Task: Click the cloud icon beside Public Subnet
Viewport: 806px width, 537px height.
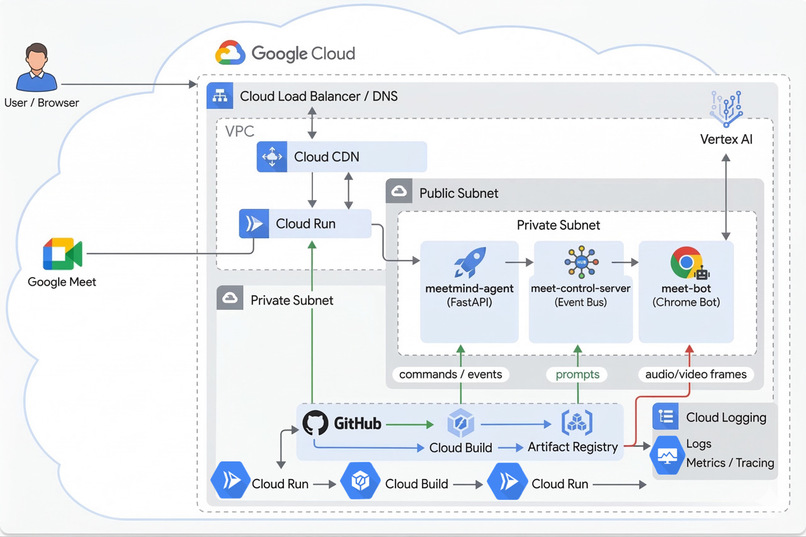Action: [399, 192]
